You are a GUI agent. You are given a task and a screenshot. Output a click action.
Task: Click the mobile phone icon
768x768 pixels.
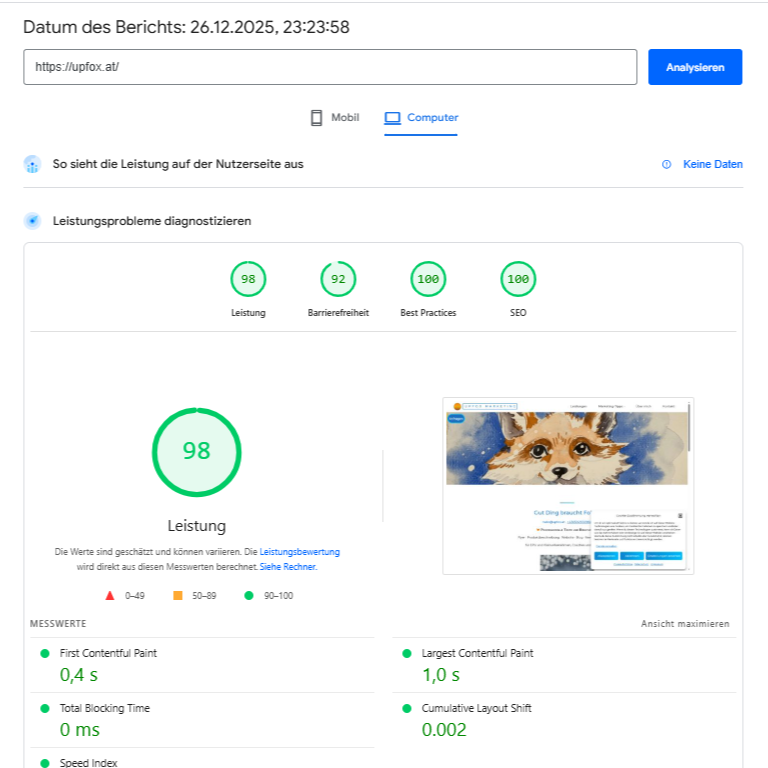tap(317, 118)
